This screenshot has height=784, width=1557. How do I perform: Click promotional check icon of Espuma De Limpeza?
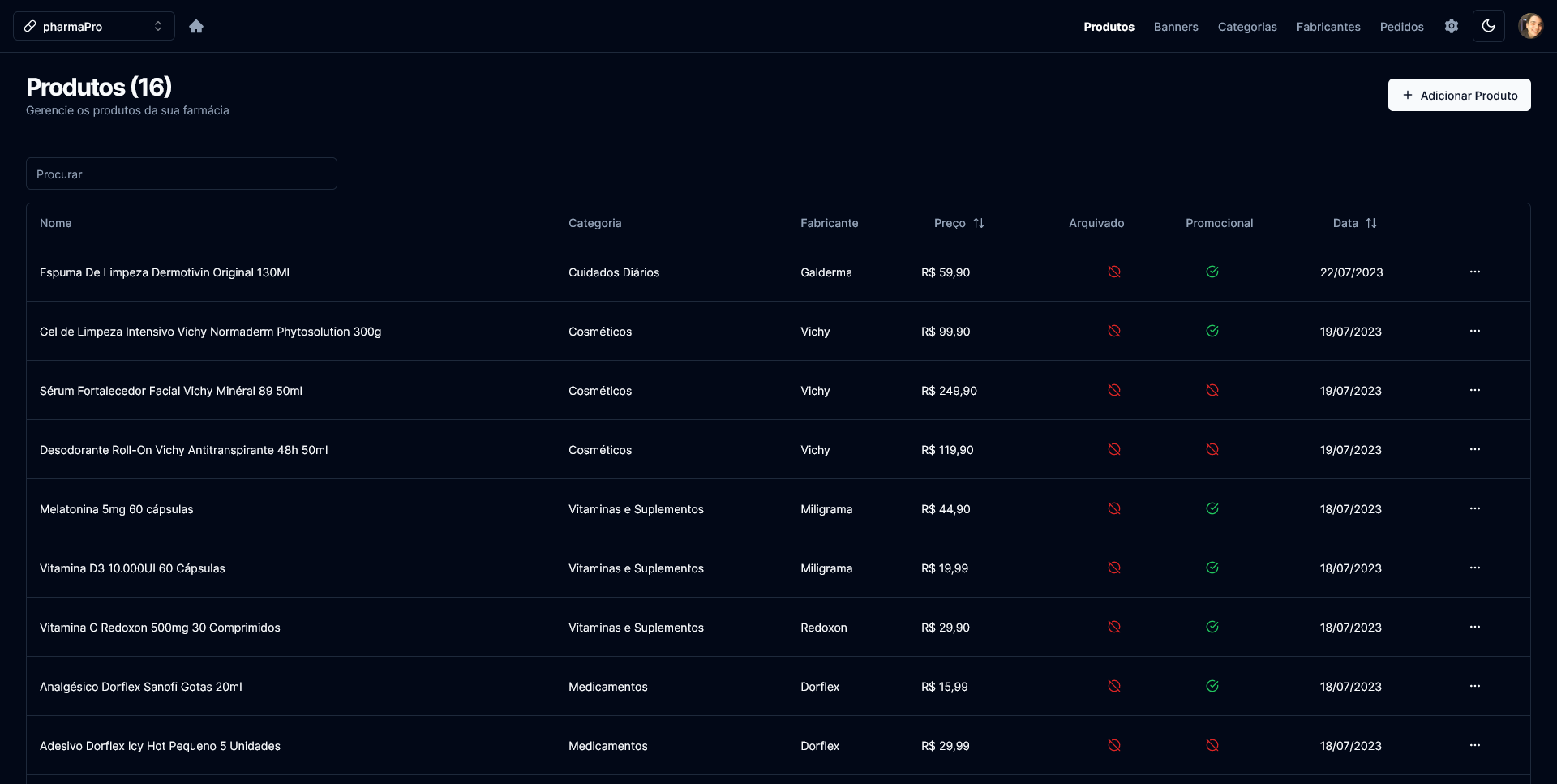pos(1212,272)
